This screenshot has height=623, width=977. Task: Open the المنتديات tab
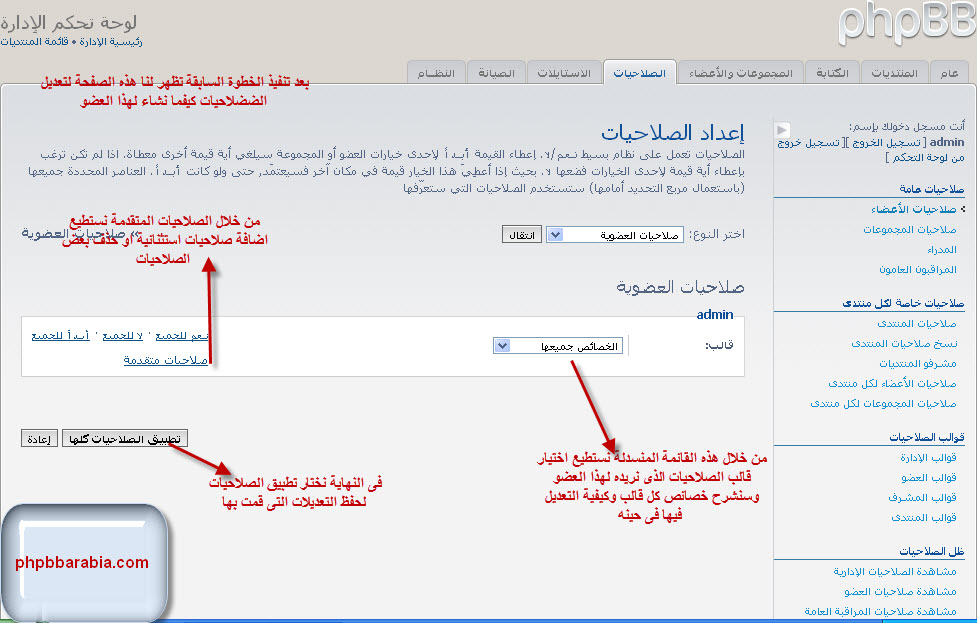[894, 73]
